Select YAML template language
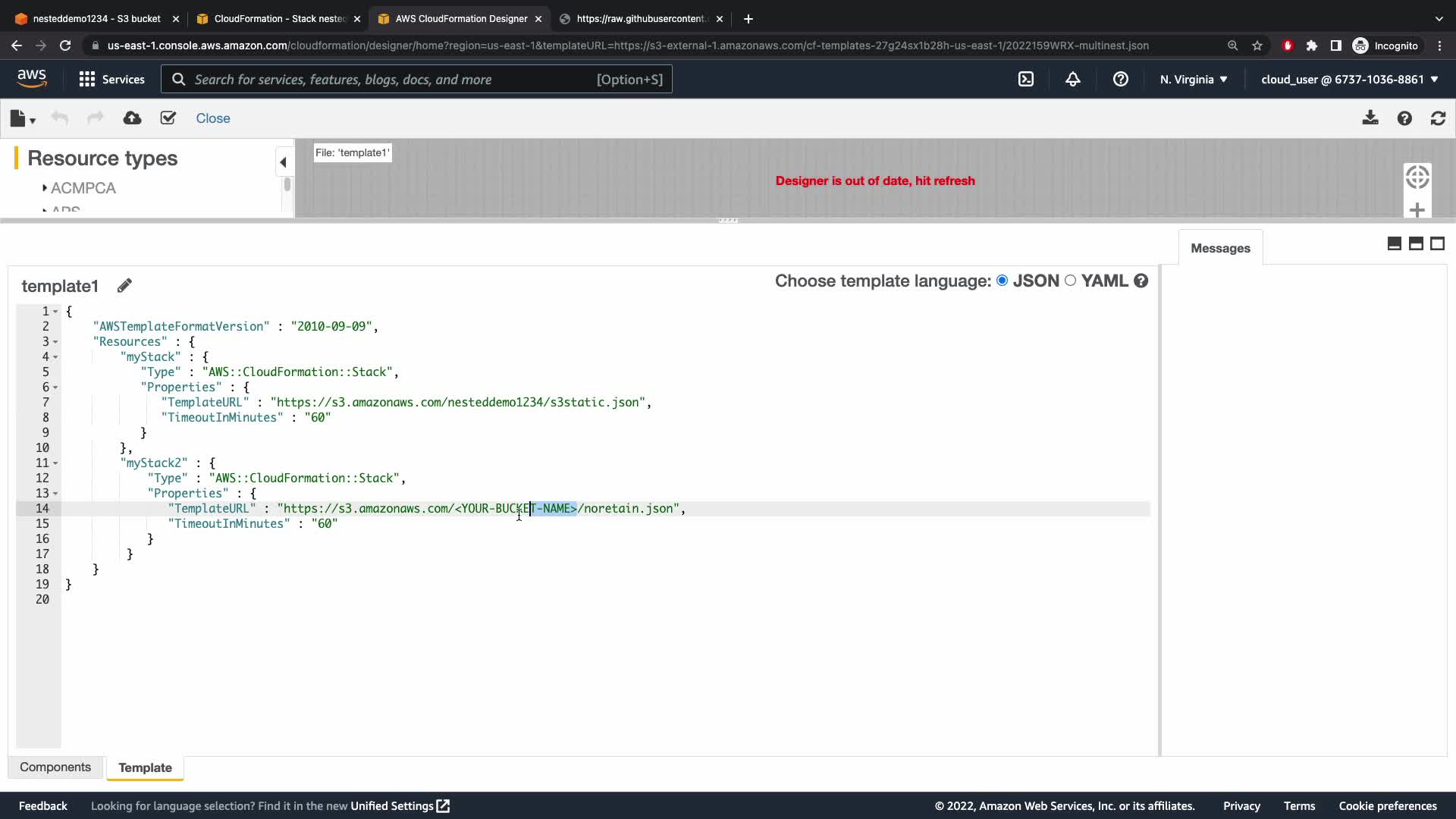This screenshot has width=1456, height=819. pyautogui.click(x=1071, y=281)
